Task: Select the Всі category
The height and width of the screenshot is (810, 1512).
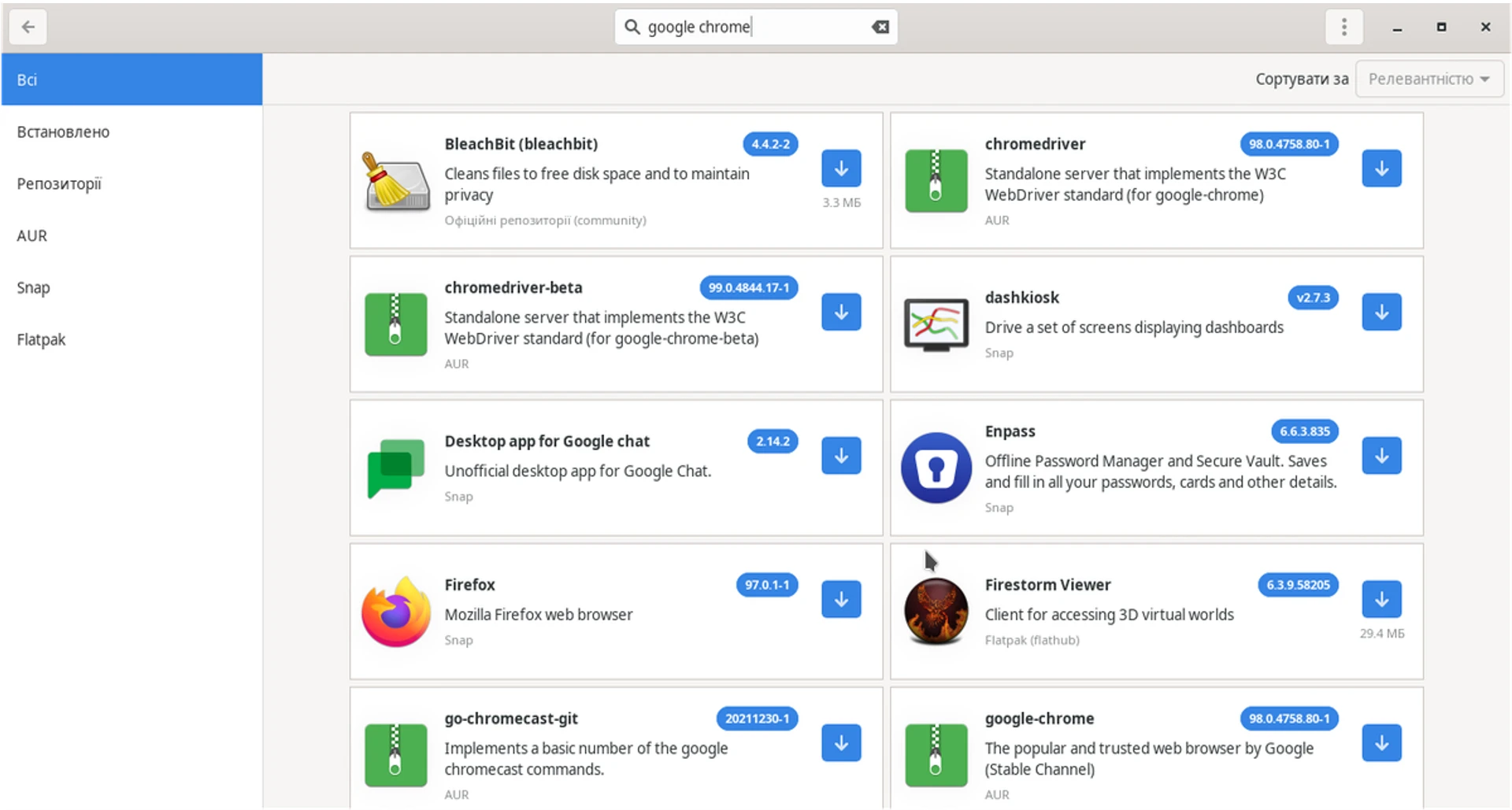Action: point(132,80)
